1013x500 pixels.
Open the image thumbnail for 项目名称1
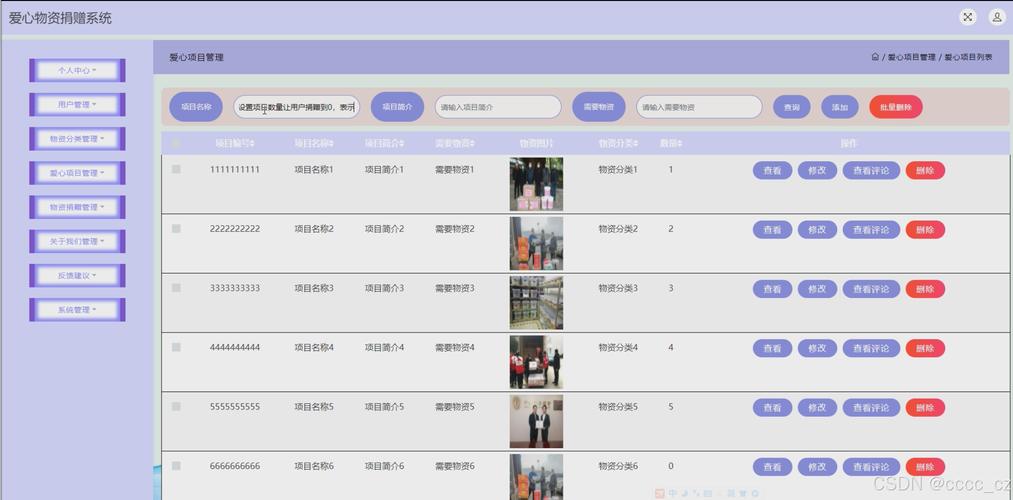[536, 184]
